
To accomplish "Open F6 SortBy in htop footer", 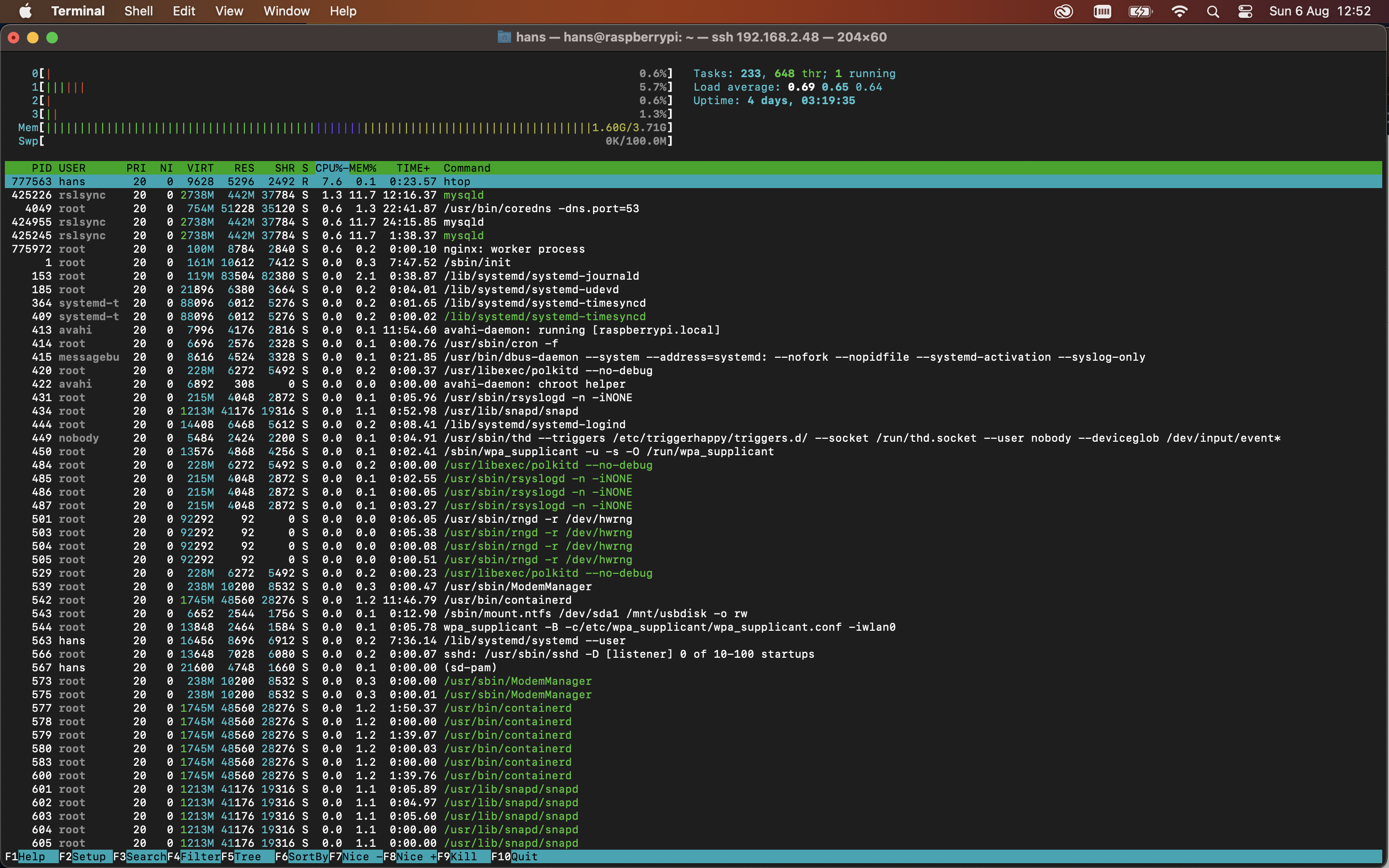I will (302, 856).
